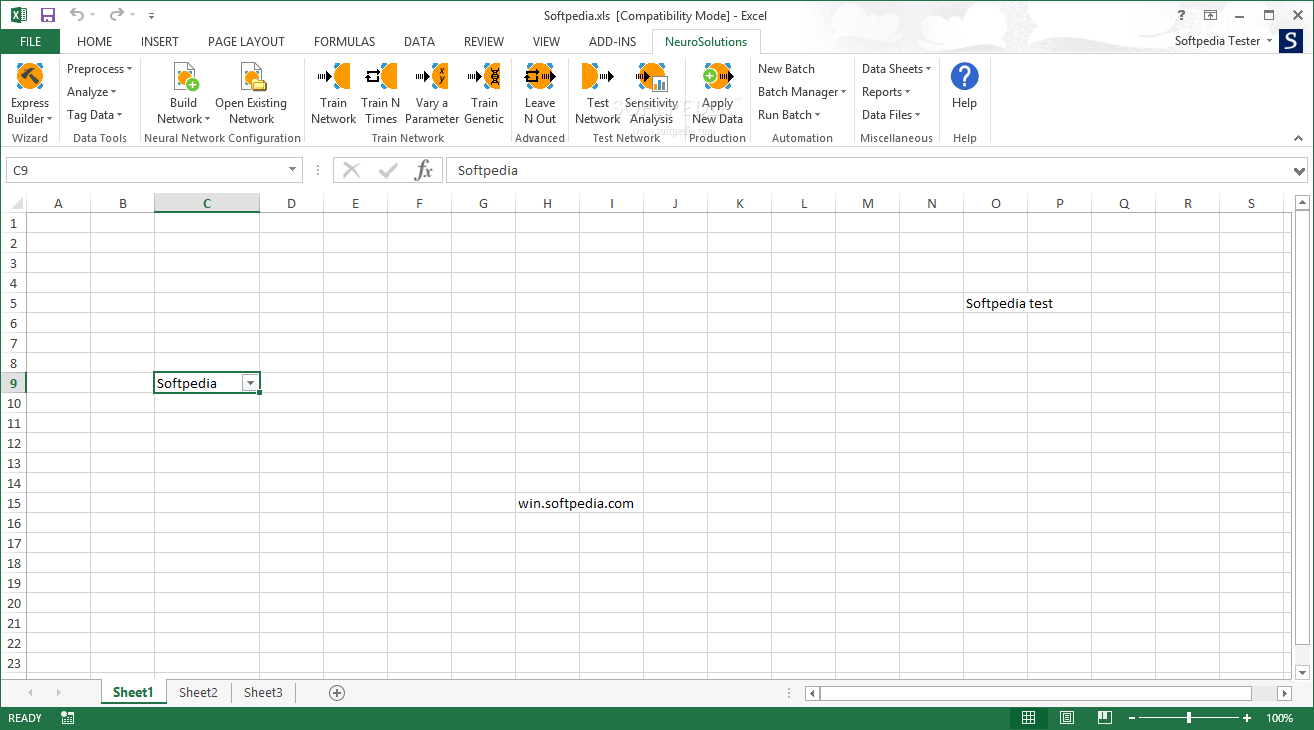This screenshot has height=730, width=1314.
Task: Open the Batch Manager dropdown
Action: pyautogui.click(x=802, y=92)
